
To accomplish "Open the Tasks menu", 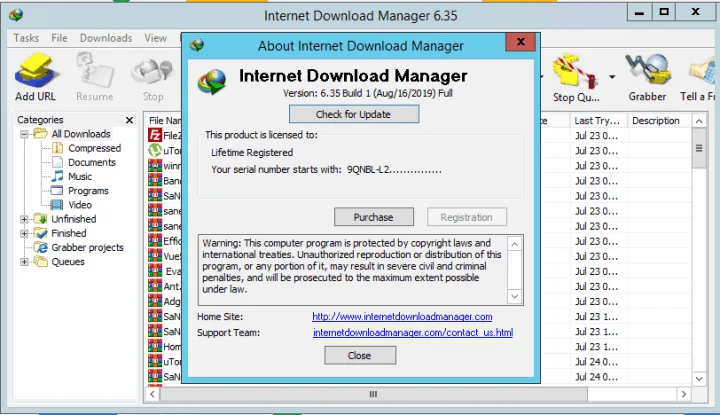I will tap(26, 38).
